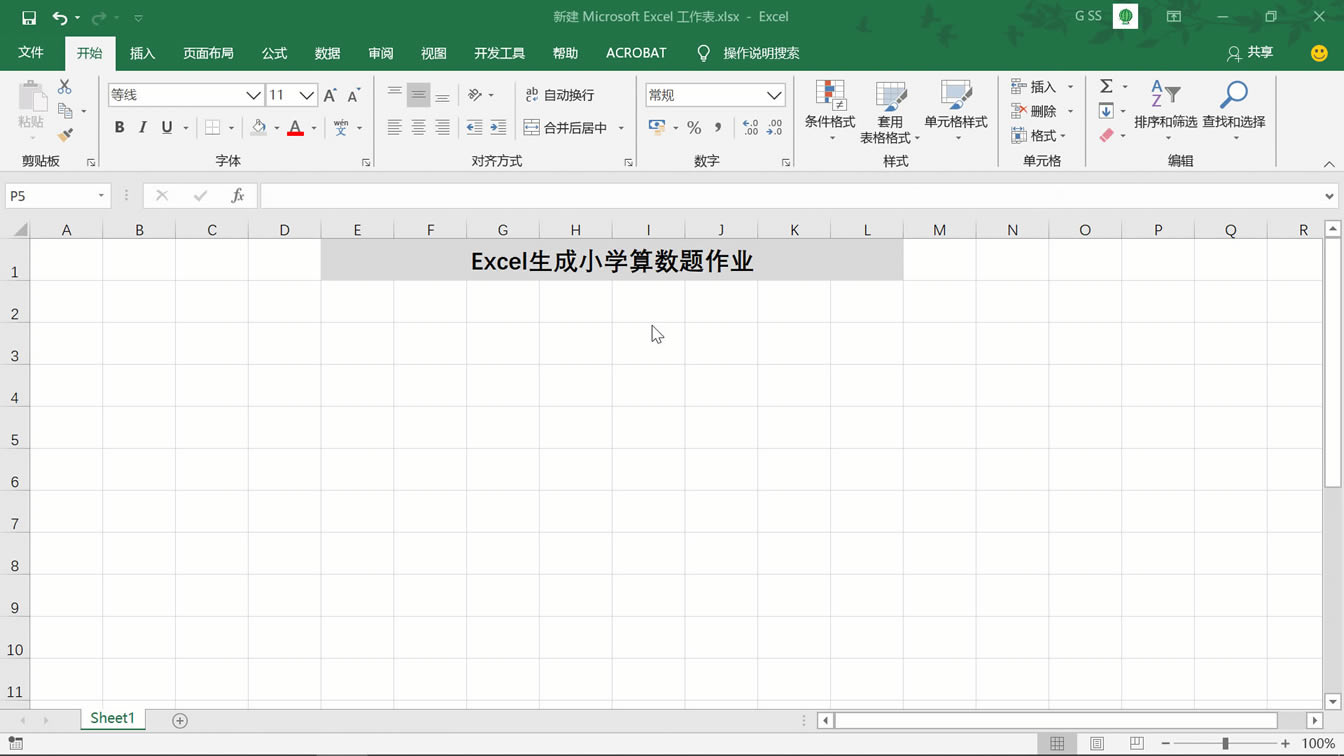Click the underline icon
This screenshot has width=1344, height=756.
165,127
